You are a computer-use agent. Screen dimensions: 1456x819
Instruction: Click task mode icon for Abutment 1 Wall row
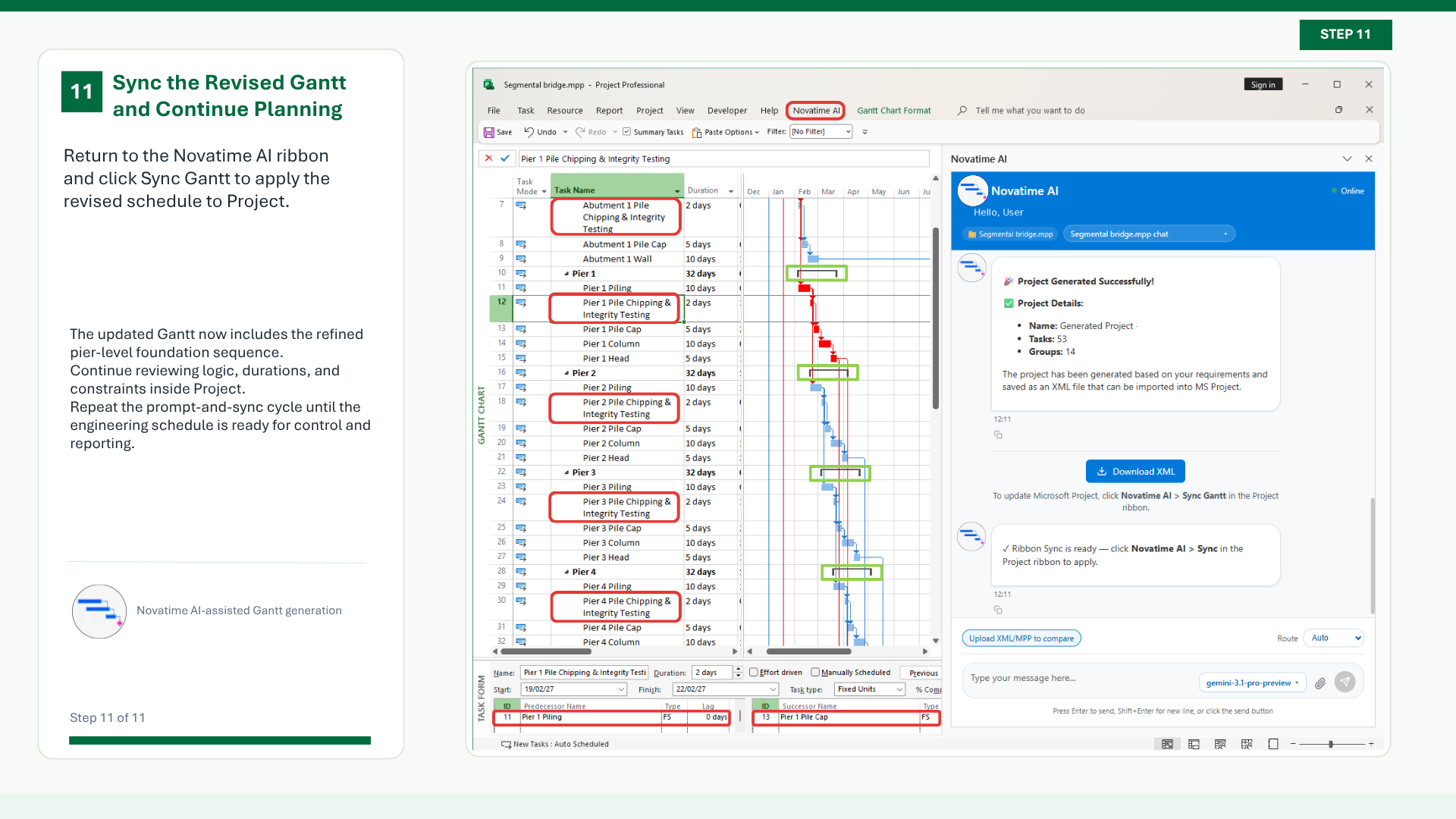point(521,259)
